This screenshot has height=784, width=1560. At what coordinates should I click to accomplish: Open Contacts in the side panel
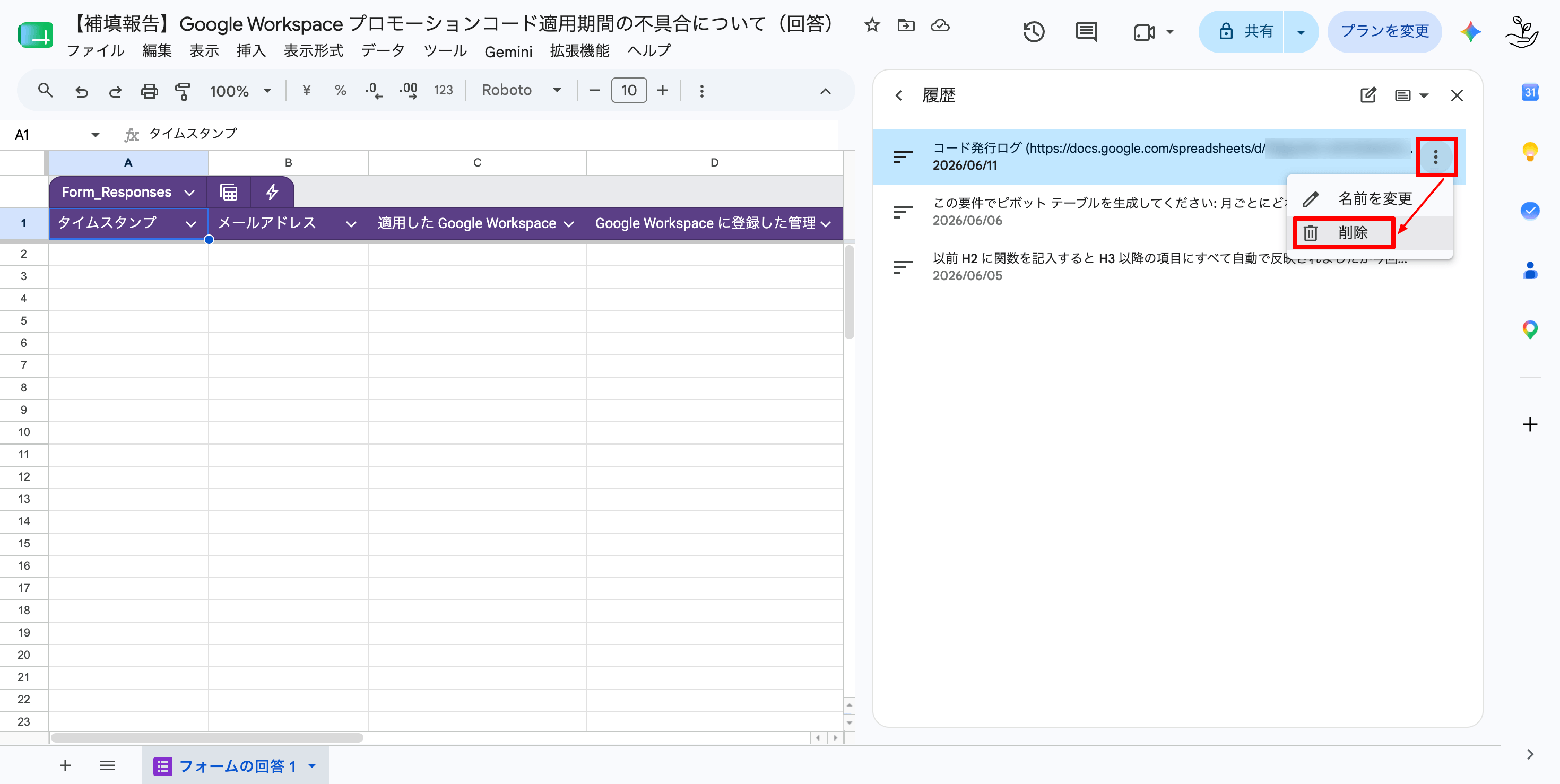1530,270
